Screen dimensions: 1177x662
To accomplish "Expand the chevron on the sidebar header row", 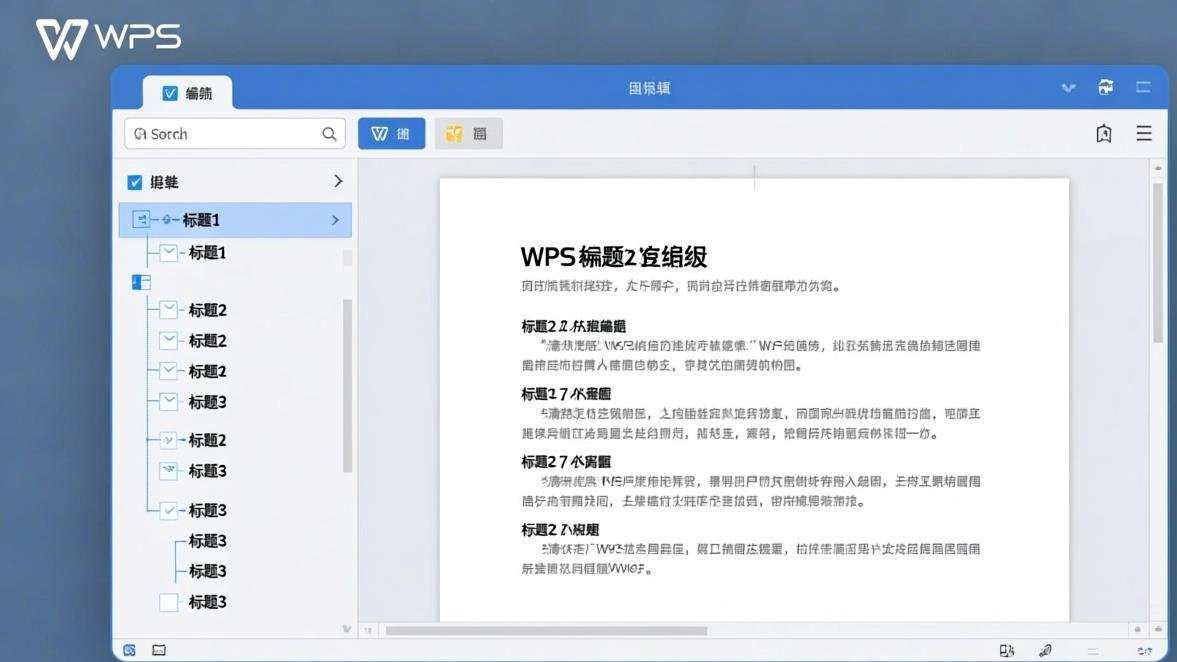I will coord(338,181).
